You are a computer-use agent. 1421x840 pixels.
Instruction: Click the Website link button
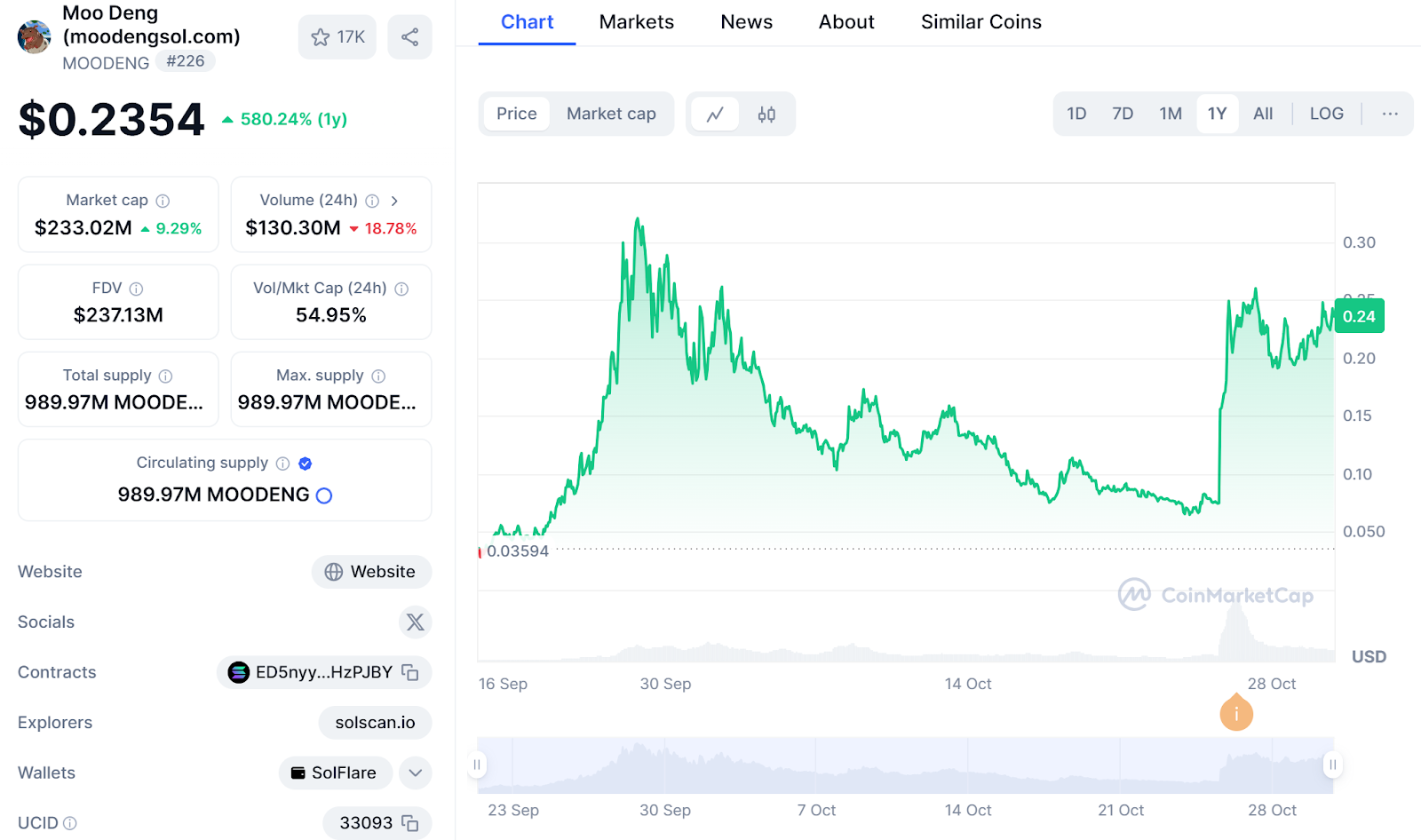point(371,572)
